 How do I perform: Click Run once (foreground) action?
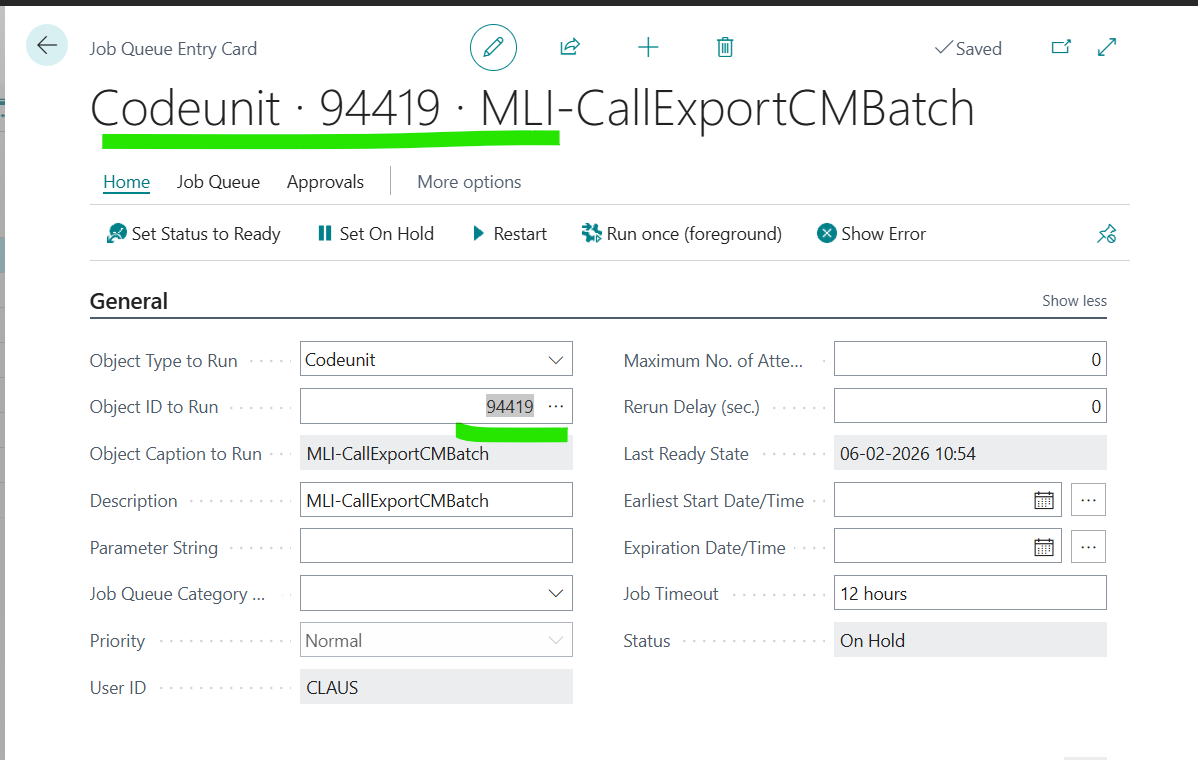point(681,234)
